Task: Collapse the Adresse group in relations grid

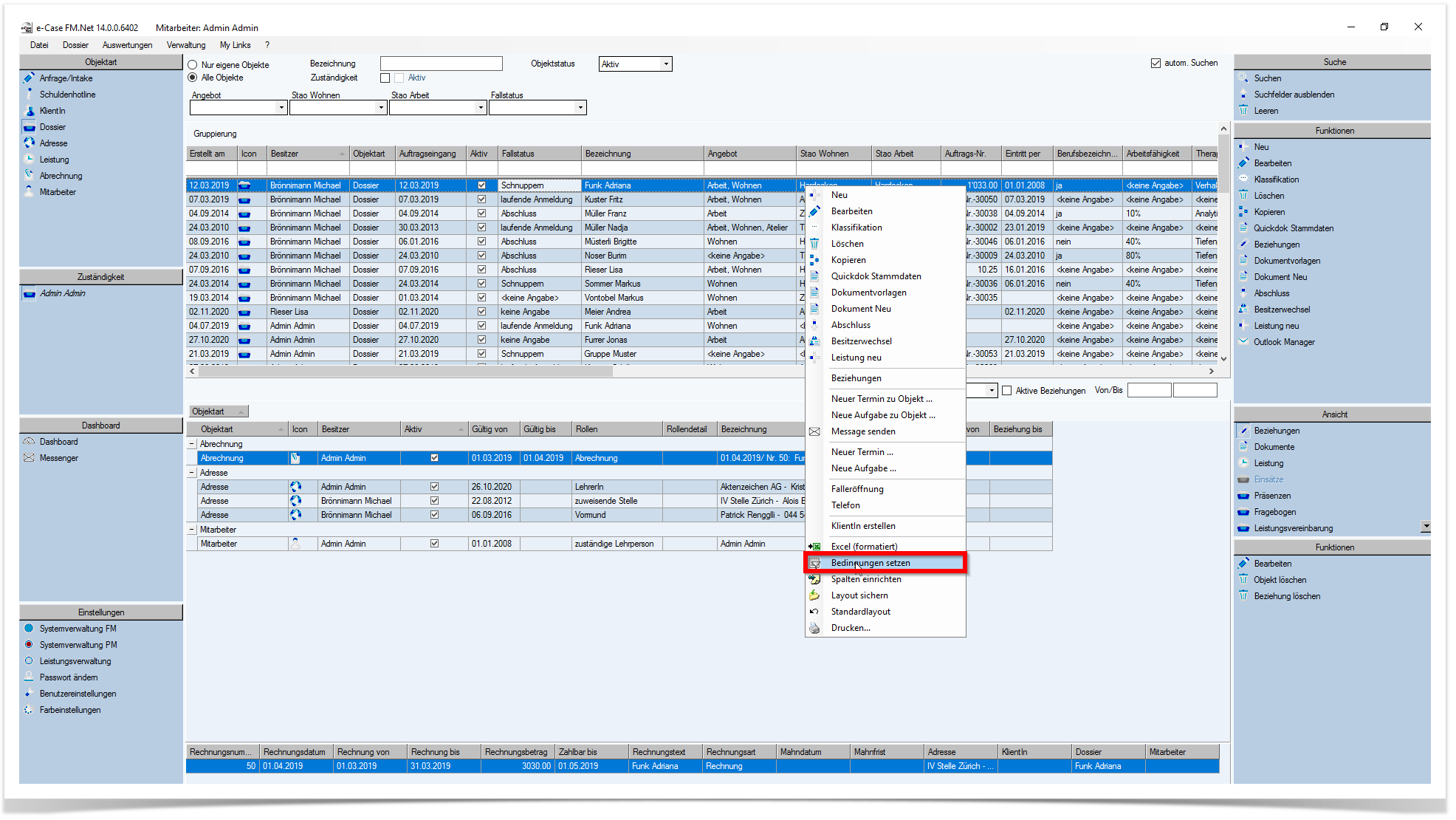Action: point(192,472)
